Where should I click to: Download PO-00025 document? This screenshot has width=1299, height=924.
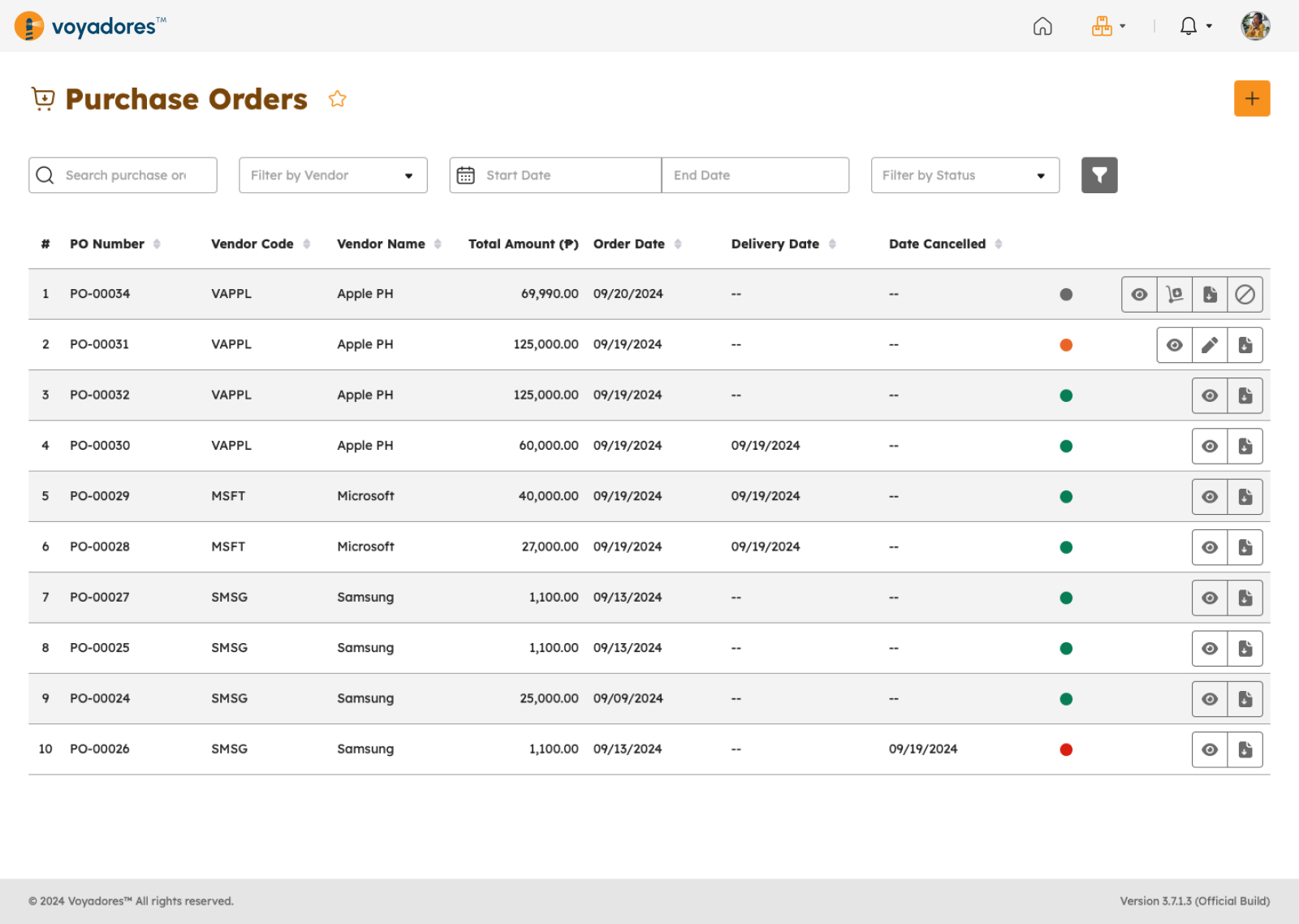point(1245,649)
